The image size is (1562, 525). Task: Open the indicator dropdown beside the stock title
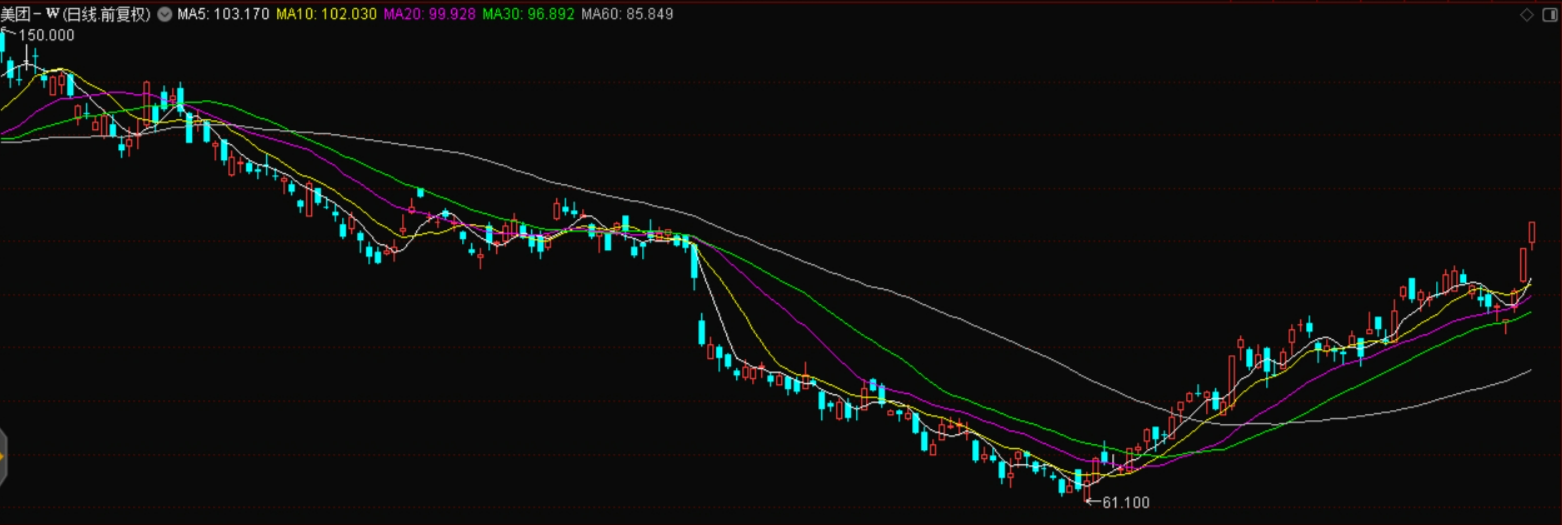(164, 14)
